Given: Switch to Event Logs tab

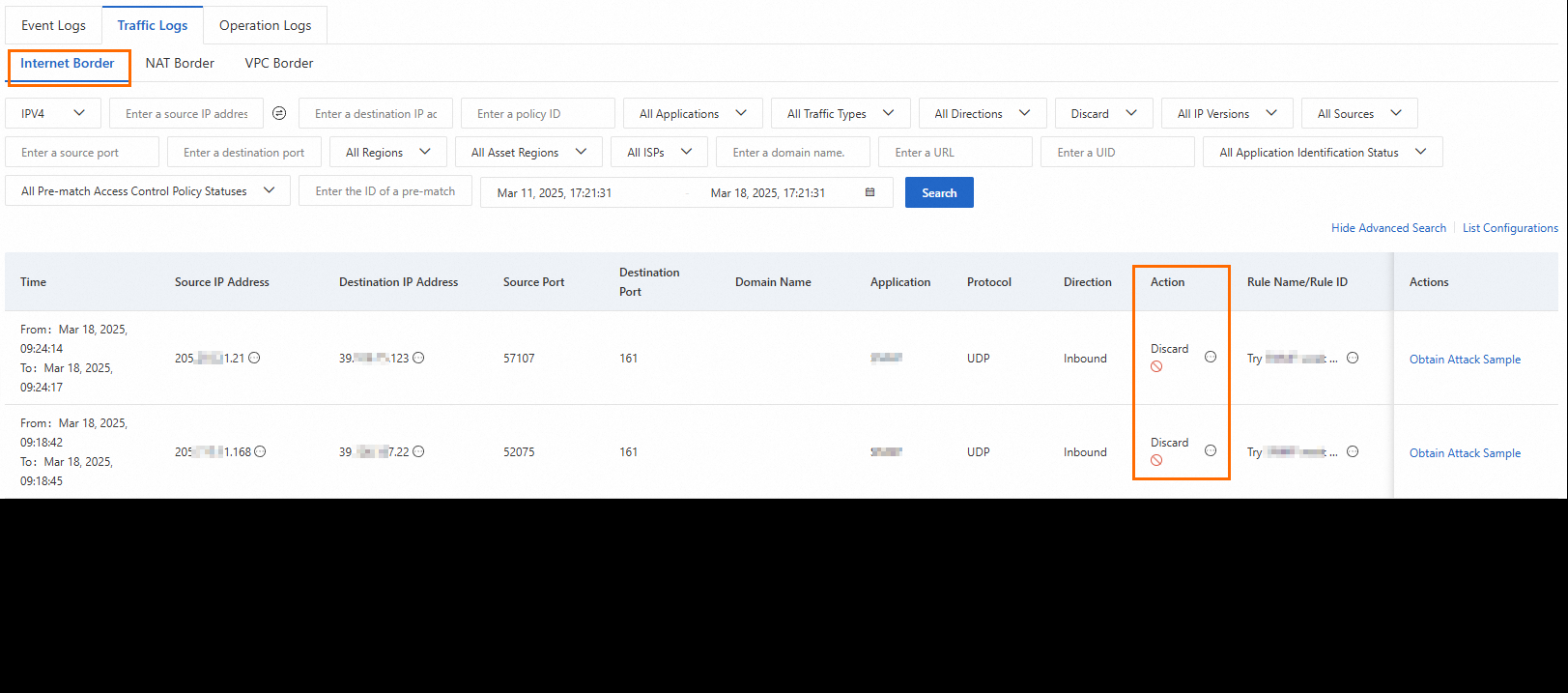Looking at the screenshot, I should 53,25.
